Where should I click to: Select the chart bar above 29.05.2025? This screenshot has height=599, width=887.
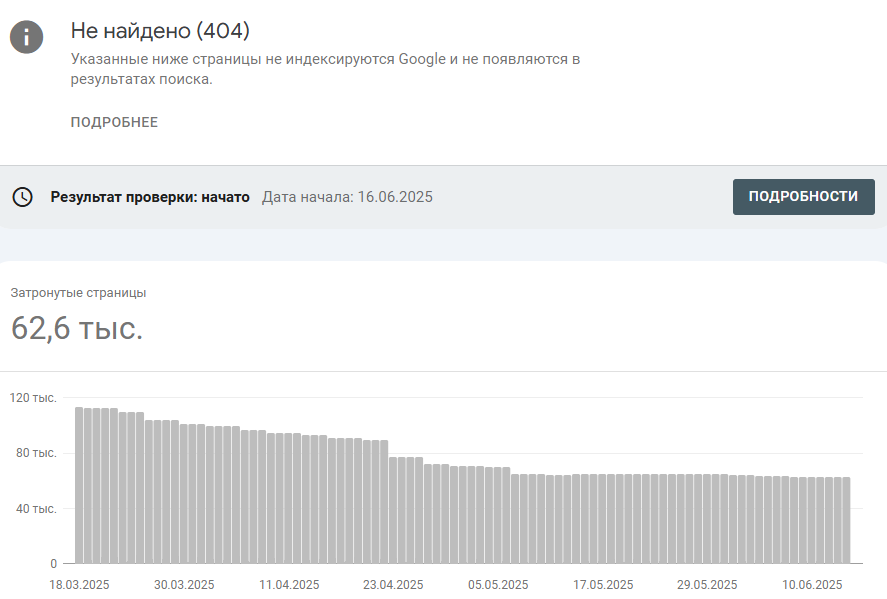click(x=707, y=519)
